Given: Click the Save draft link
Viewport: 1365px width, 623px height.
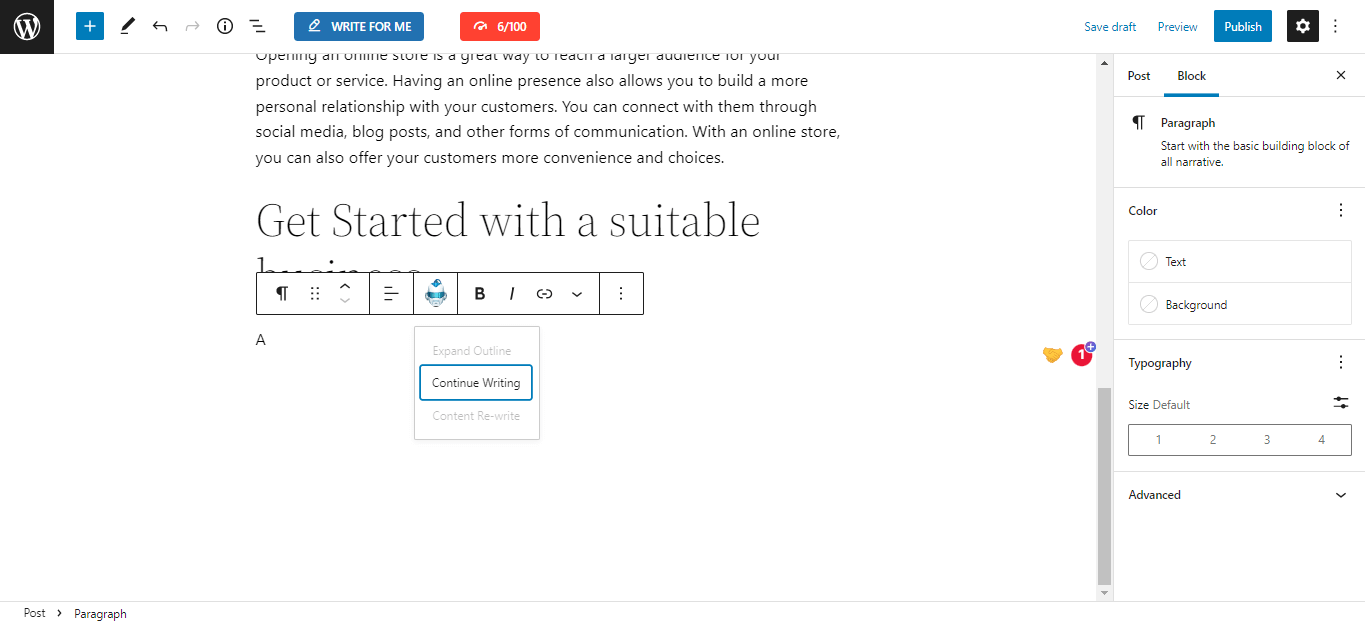Looking at the screenshot, I should [x=1110, y=27].
